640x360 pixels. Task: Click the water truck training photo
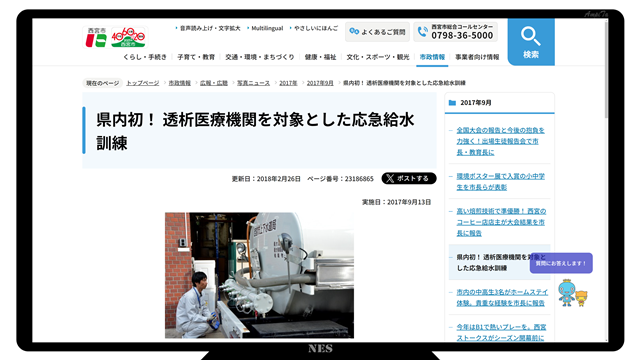coord(259,275)
